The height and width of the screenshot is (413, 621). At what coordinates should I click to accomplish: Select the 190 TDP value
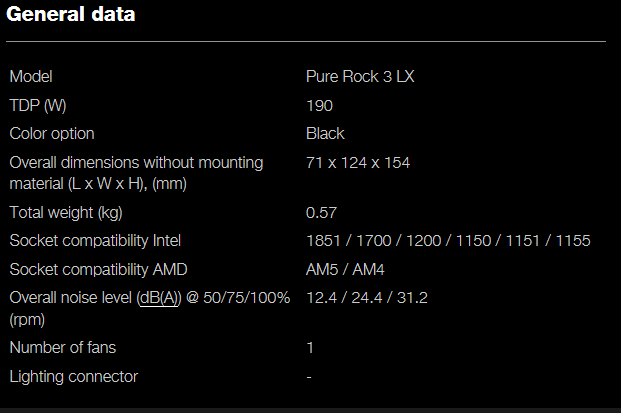(319, 106)
